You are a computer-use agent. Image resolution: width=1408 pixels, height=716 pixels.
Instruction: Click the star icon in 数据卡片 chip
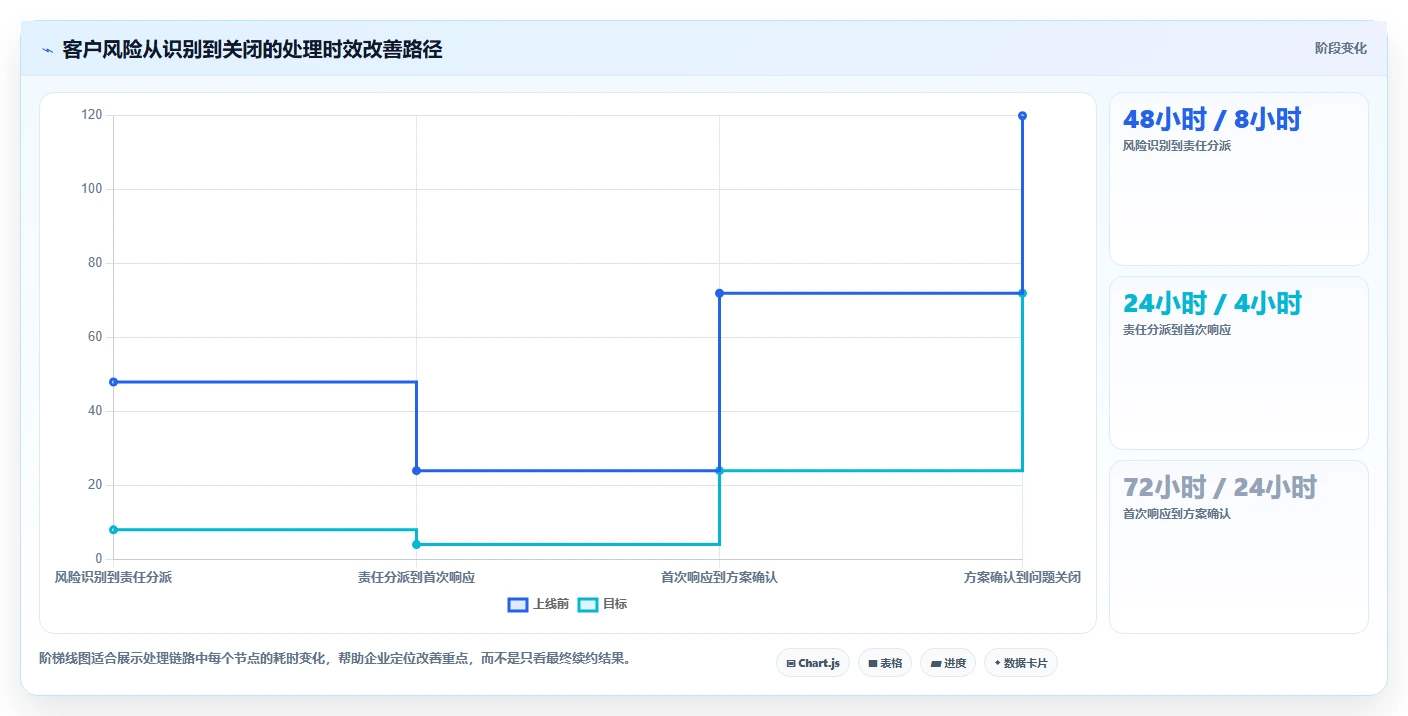click(997, 663)
